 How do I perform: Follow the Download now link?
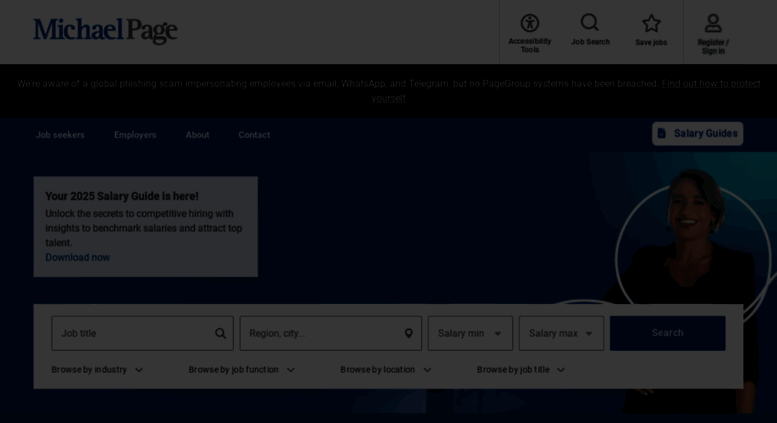(78, 257)
